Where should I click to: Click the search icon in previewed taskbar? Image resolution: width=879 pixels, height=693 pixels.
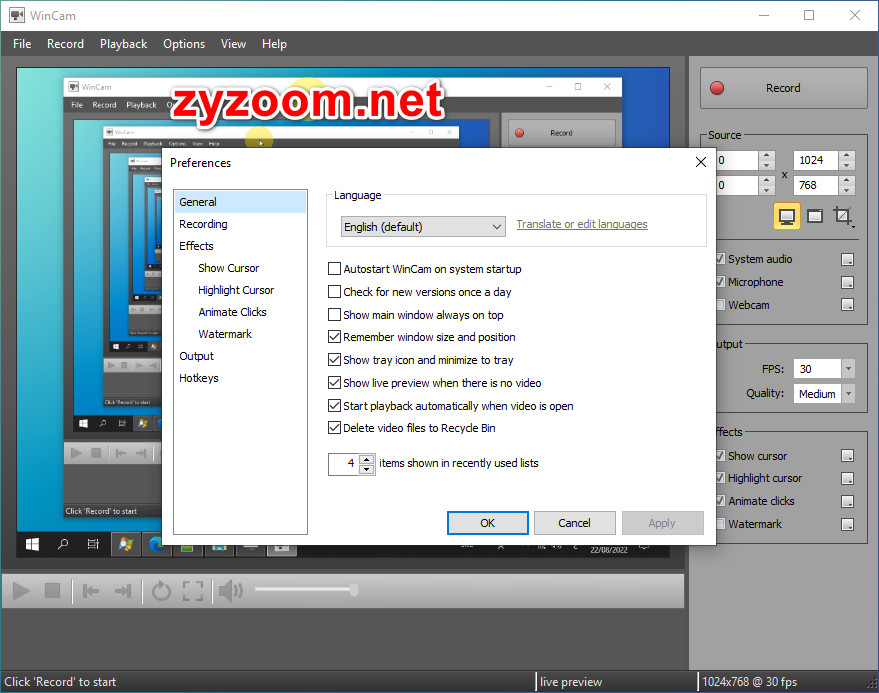point(63,544)
